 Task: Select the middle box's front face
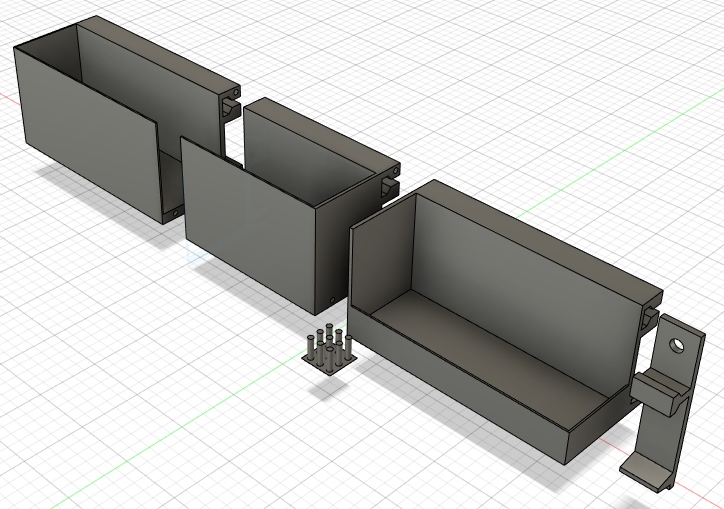click(249, 226)
